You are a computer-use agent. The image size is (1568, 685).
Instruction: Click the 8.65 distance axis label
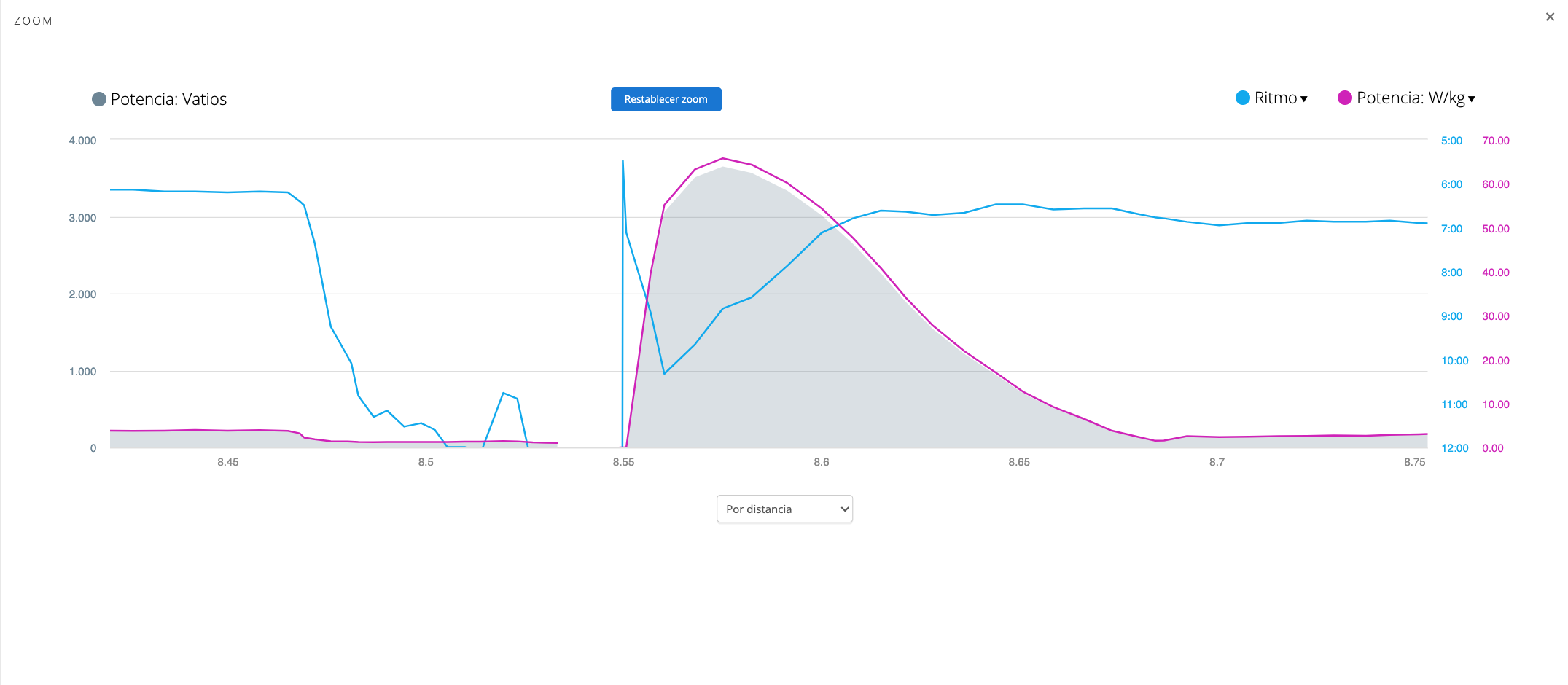pyautogui.click(x=1019, y=462)
